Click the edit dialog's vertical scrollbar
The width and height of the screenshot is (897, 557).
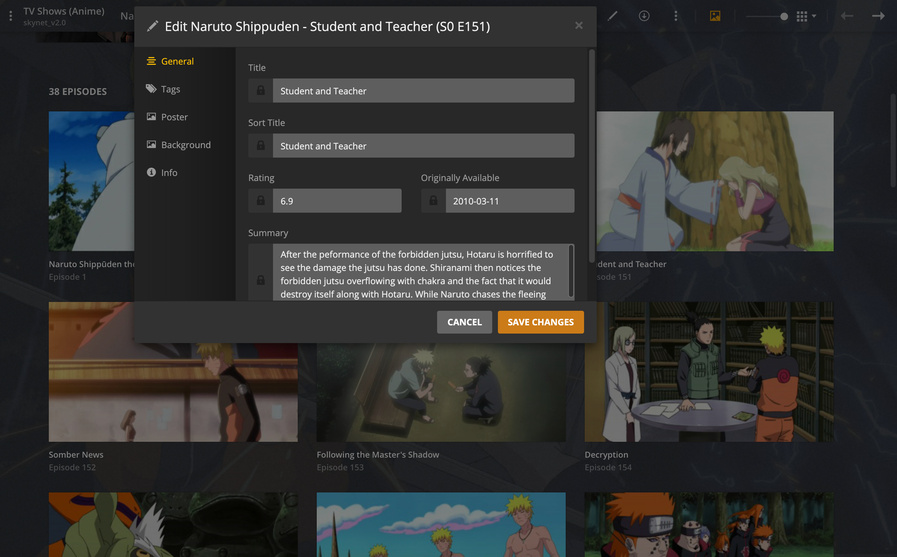[x=592, y=156]
